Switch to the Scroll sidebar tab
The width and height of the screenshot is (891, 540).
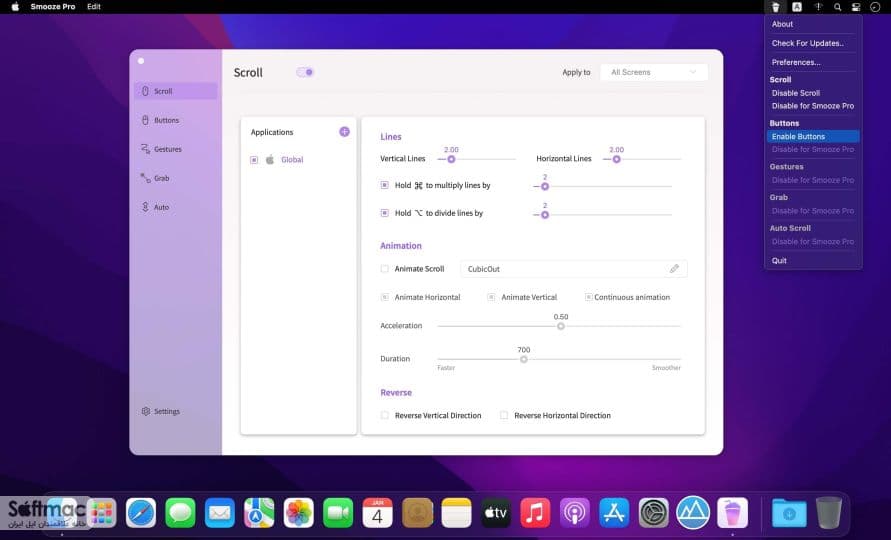tap(176, 91)
